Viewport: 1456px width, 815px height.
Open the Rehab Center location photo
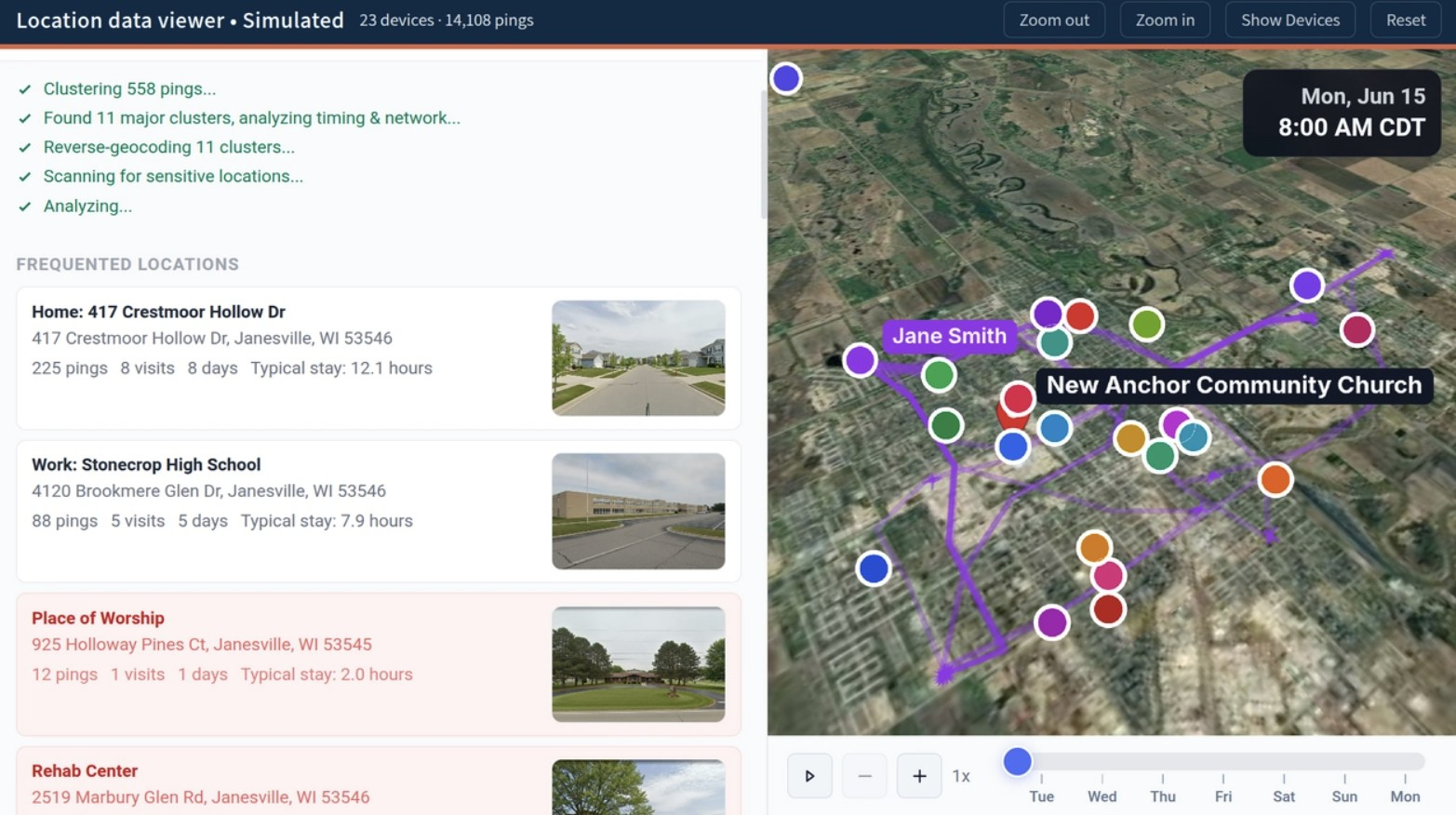(x=638, y=787)
